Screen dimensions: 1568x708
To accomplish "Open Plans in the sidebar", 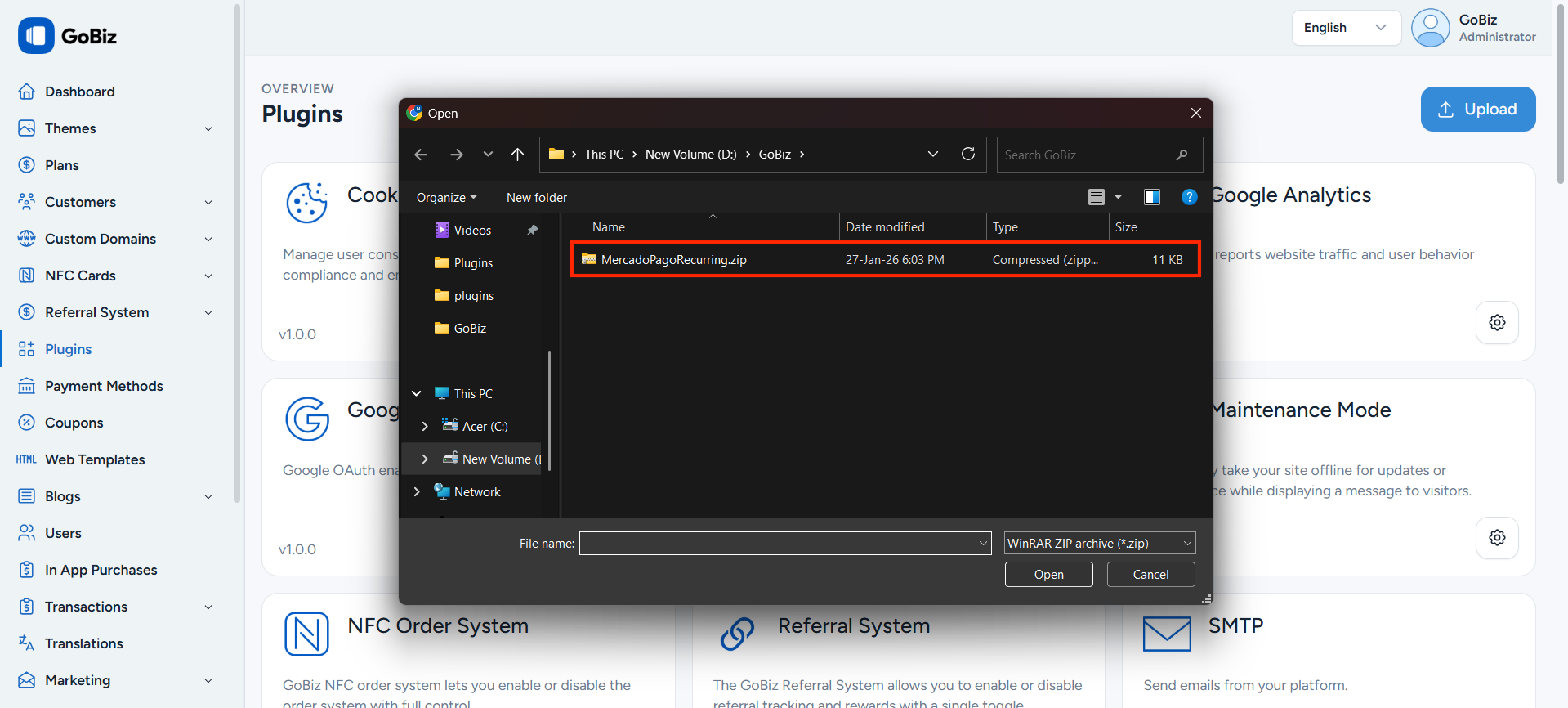I will point(61,165).
